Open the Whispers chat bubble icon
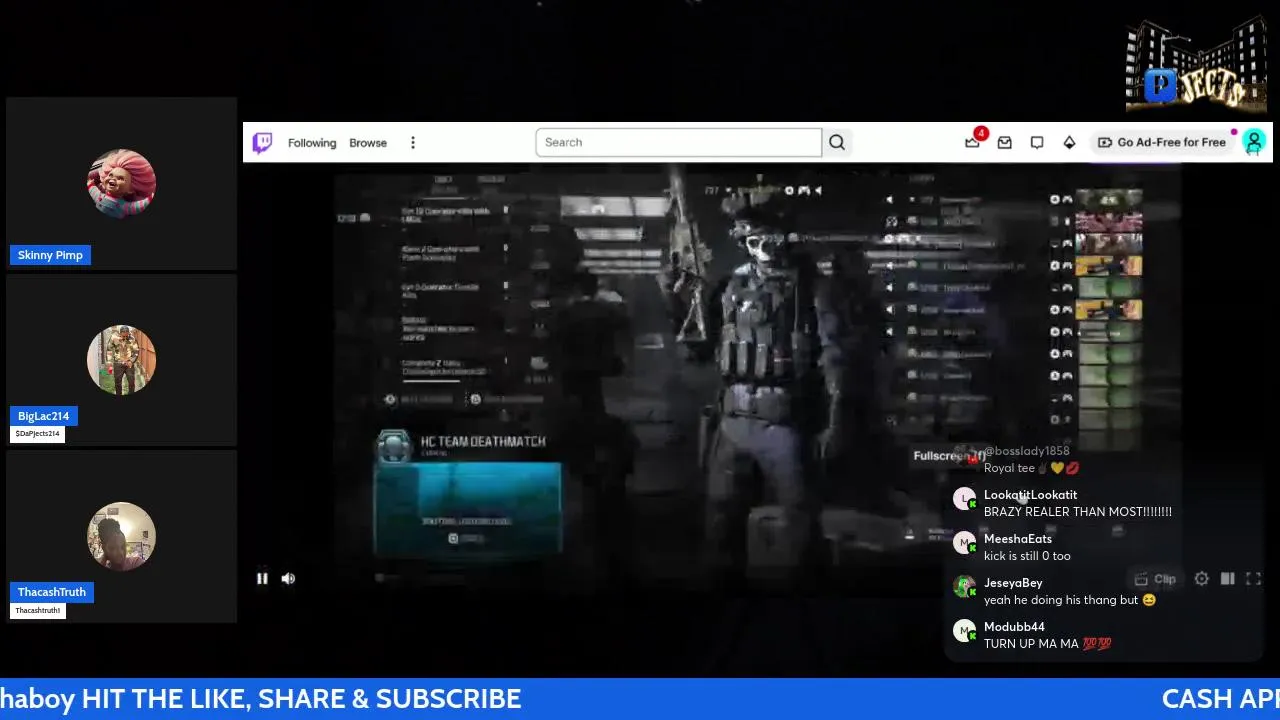The width and height of the screenshot is (1280, 720). [x=1037, y=143]
